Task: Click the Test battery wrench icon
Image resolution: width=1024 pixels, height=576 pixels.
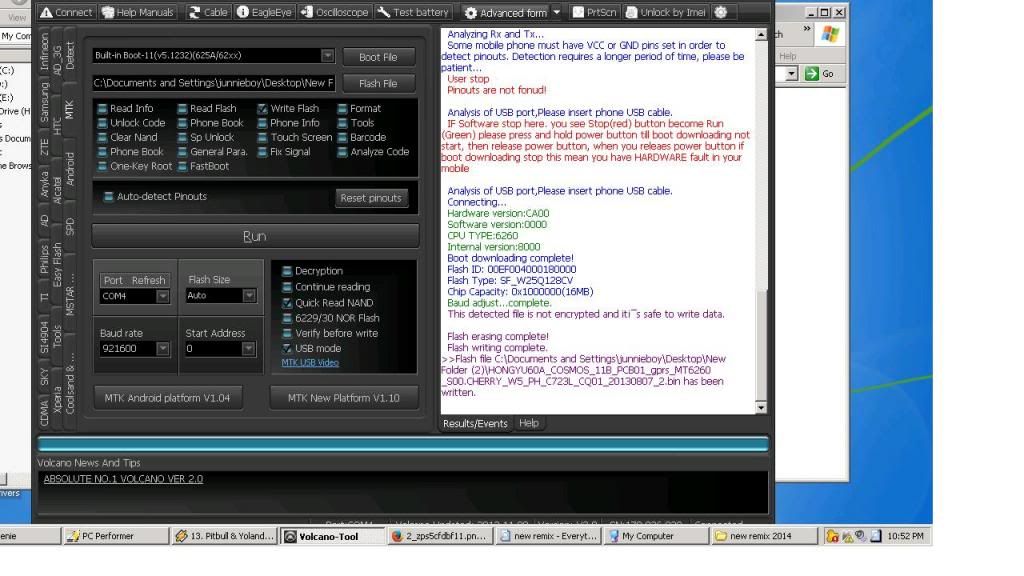Action: point(384,12)
